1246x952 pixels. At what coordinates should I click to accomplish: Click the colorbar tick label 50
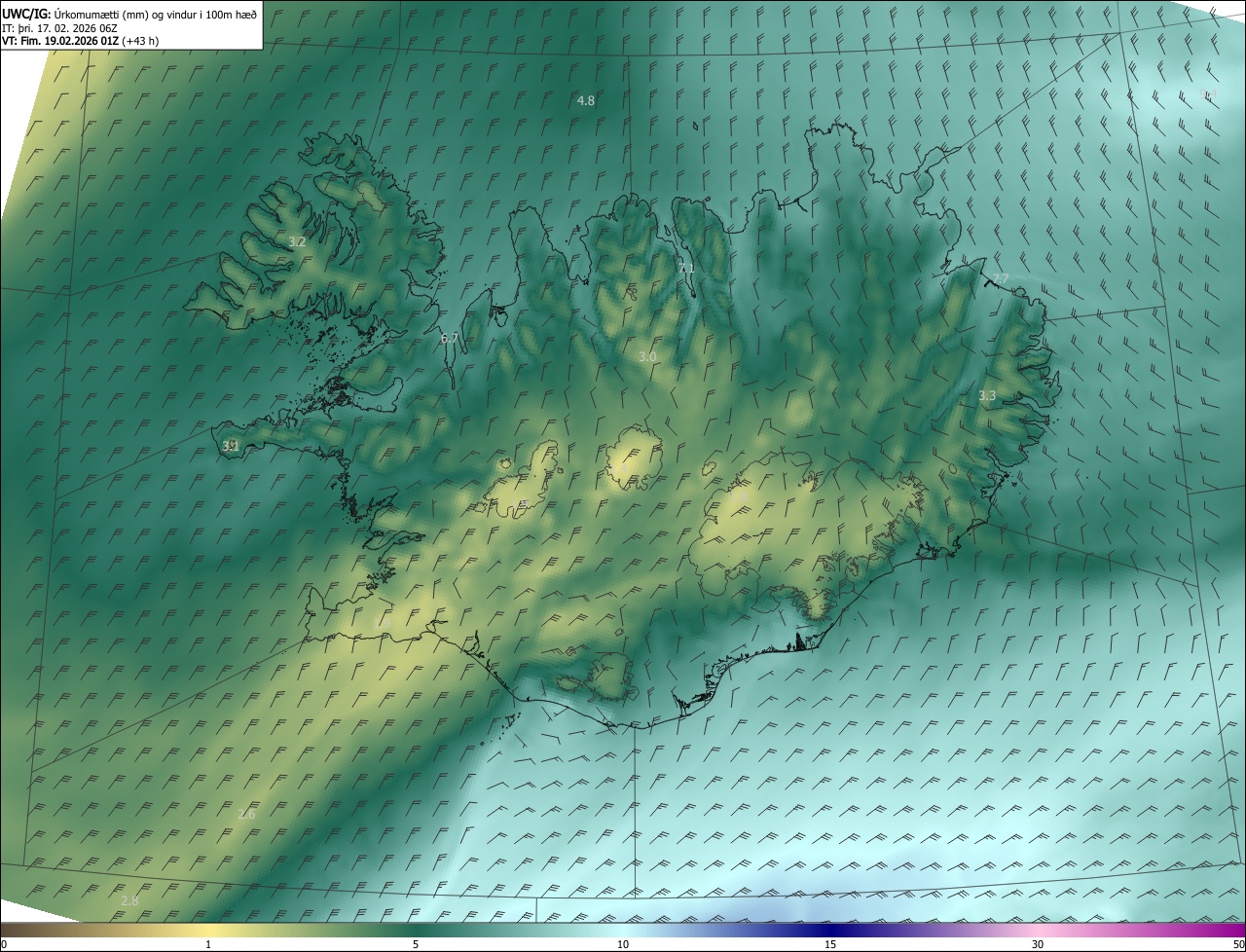1238,945
